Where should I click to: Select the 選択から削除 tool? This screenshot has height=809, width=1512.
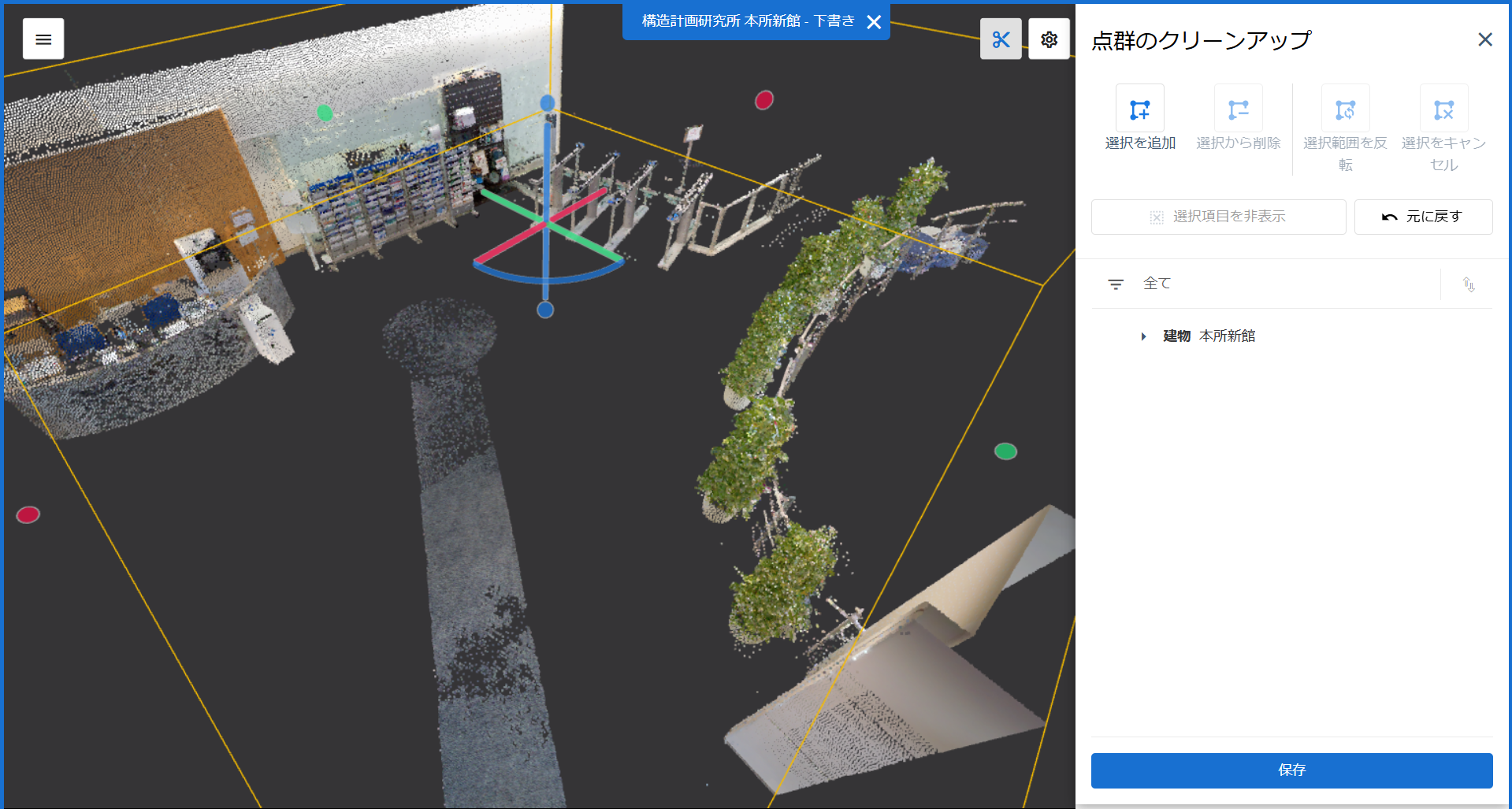click(1239, 109)
